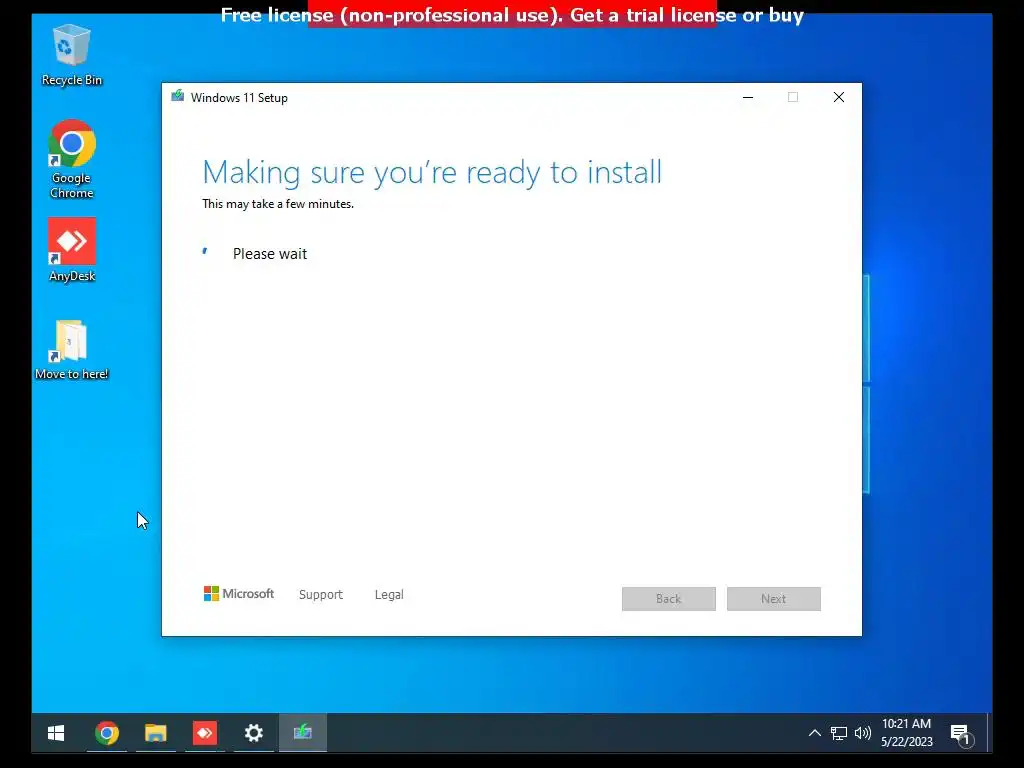The width and height of the screenshot is (1024, 768).
Task: Open the network status tray icon
Action: pyautogui.click(x=839, y=733)
